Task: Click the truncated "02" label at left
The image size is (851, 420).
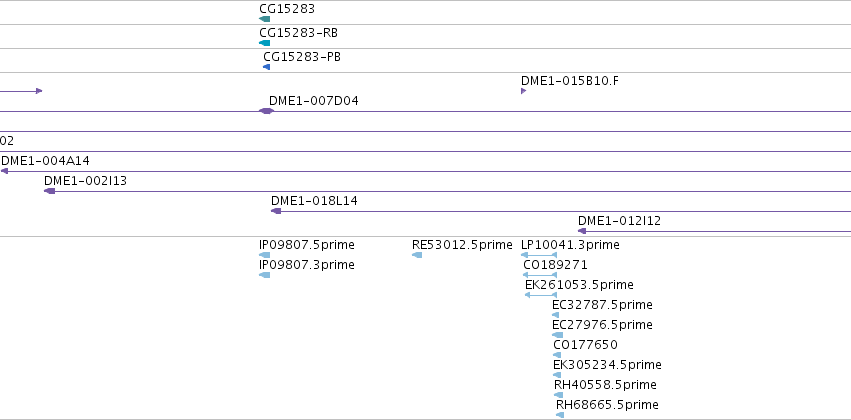Action: click(7, 141)
